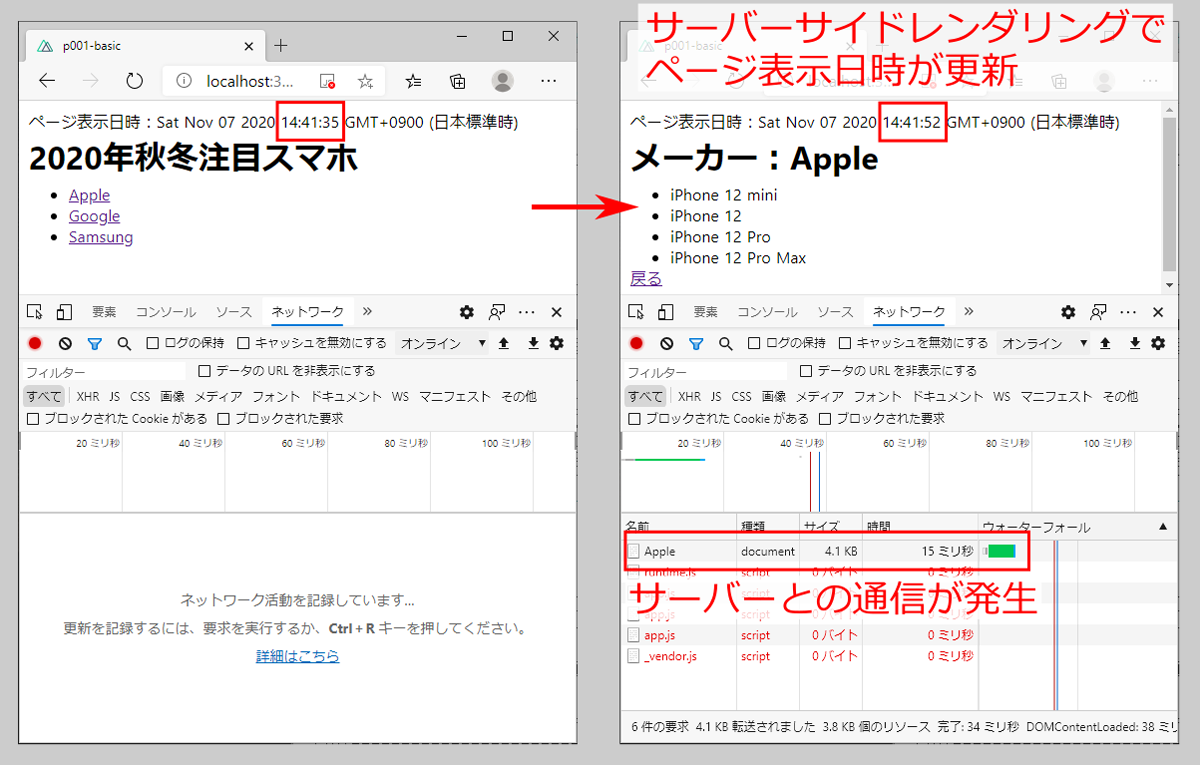The width and height of the screenshot is (1200, 765).
Task: Open オンライン throttling dropdown in right window
Action: [x=1043, y=343]
